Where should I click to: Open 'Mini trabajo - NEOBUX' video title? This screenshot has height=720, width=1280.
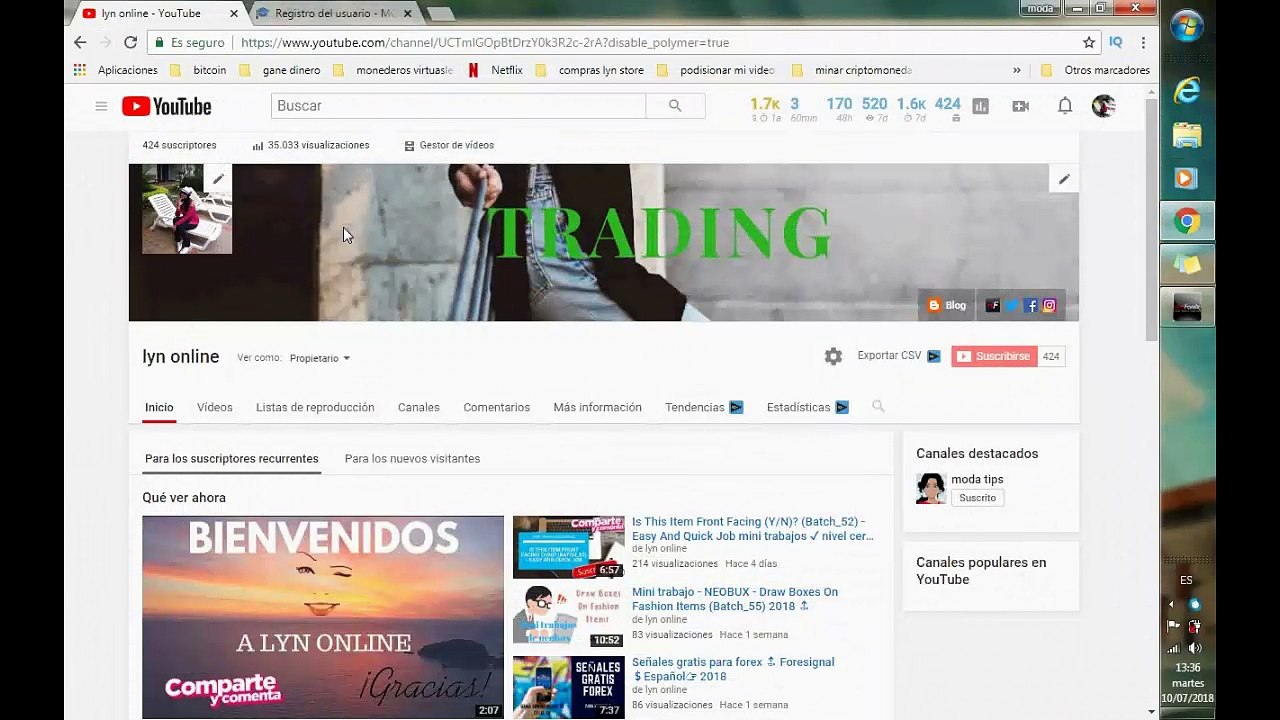(x=735, y=599)
